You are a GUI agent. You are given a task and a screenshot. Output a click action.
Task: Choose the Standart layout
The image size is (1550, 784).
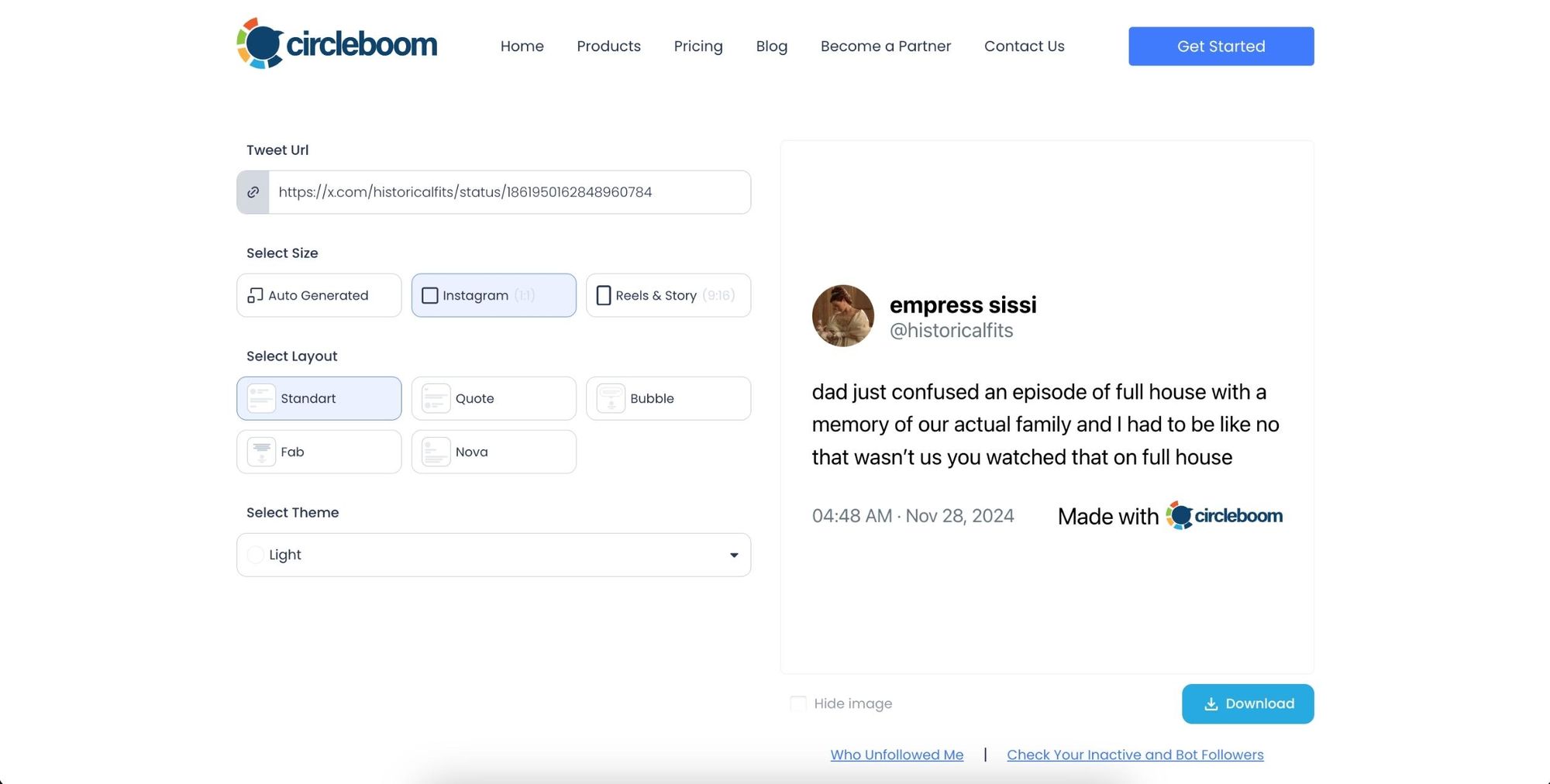(x=319, y=398)
